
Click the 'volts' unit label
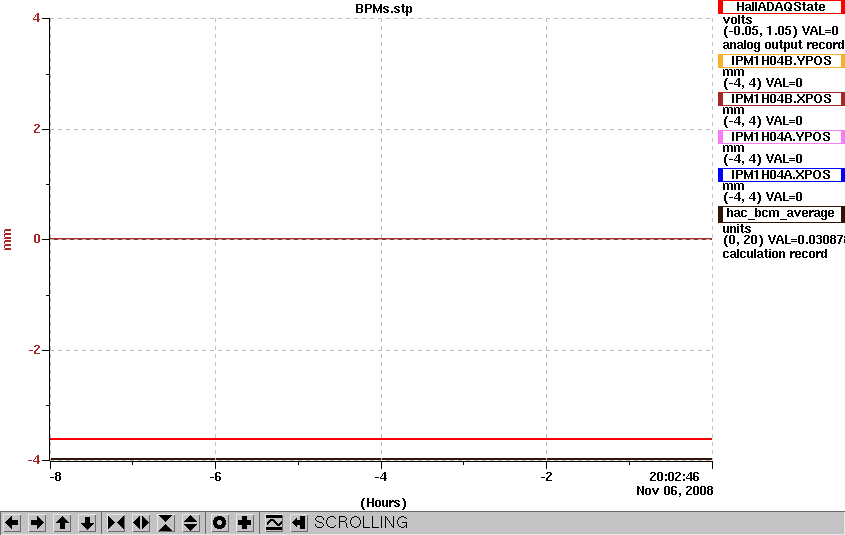click(737, 20)
